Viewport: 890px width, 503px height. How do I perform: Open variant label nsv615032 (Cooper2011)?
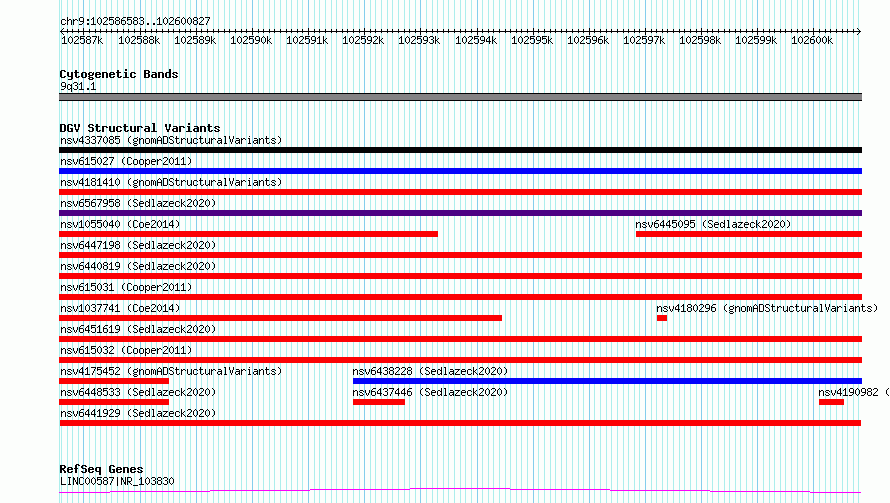pyautogui.click(x=126, y=350)
